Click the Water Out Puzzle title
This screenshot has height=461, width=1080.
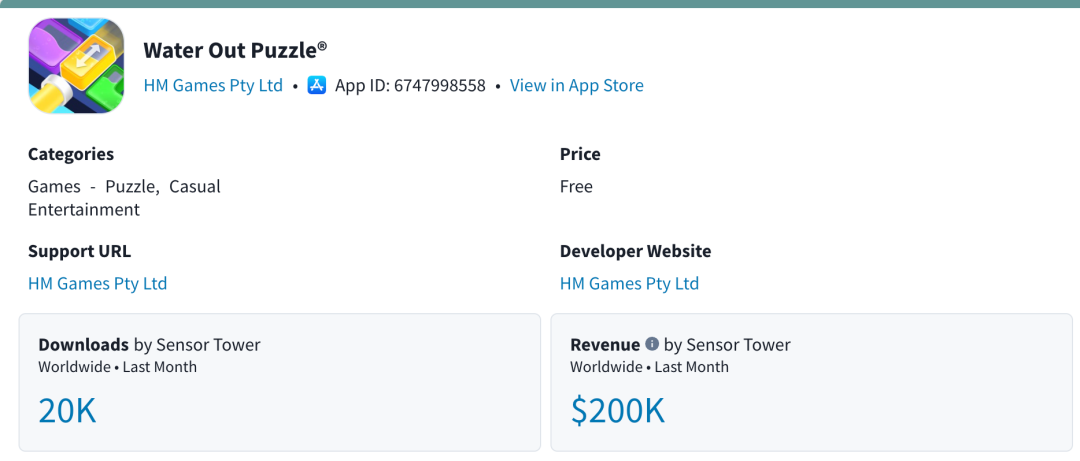click(236, 50)
